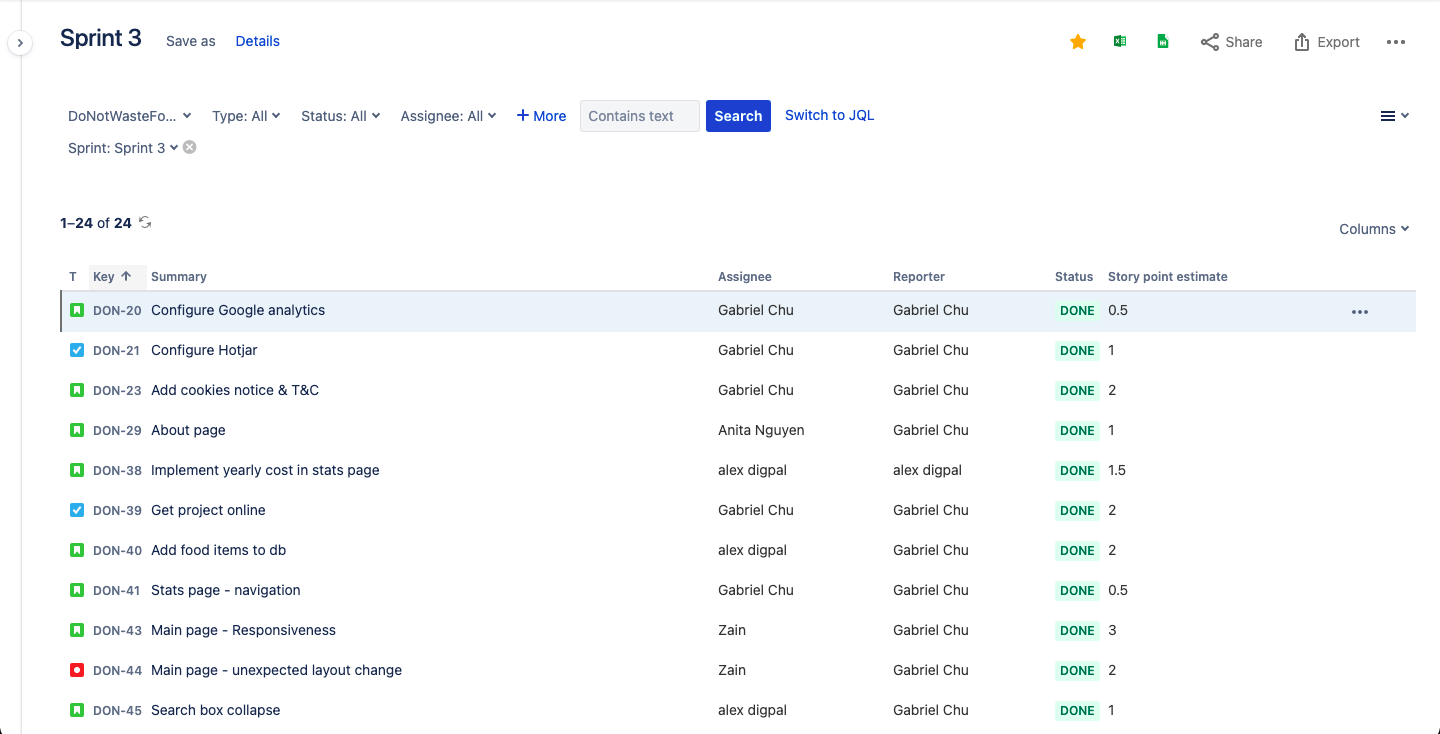Open issue key DON-23

[117, 391]
